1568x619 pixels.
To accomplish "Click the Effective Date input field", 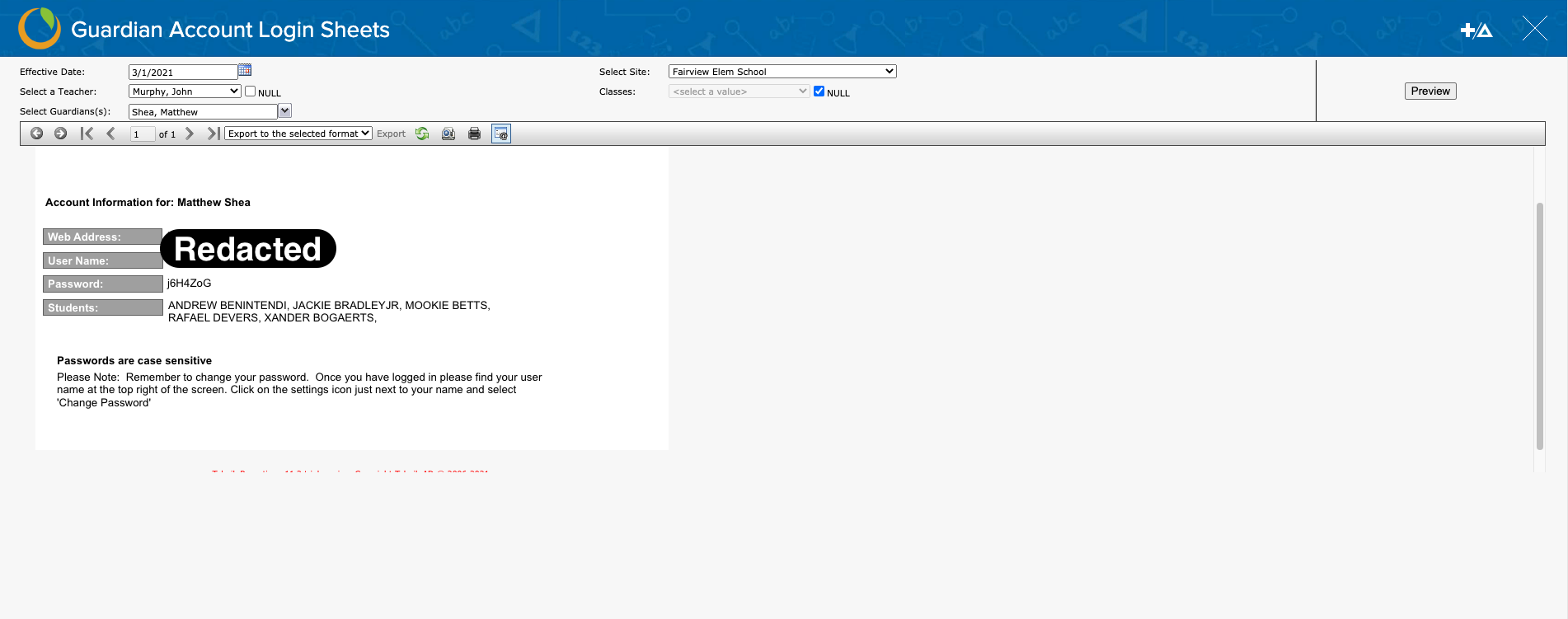I will 183,73.
